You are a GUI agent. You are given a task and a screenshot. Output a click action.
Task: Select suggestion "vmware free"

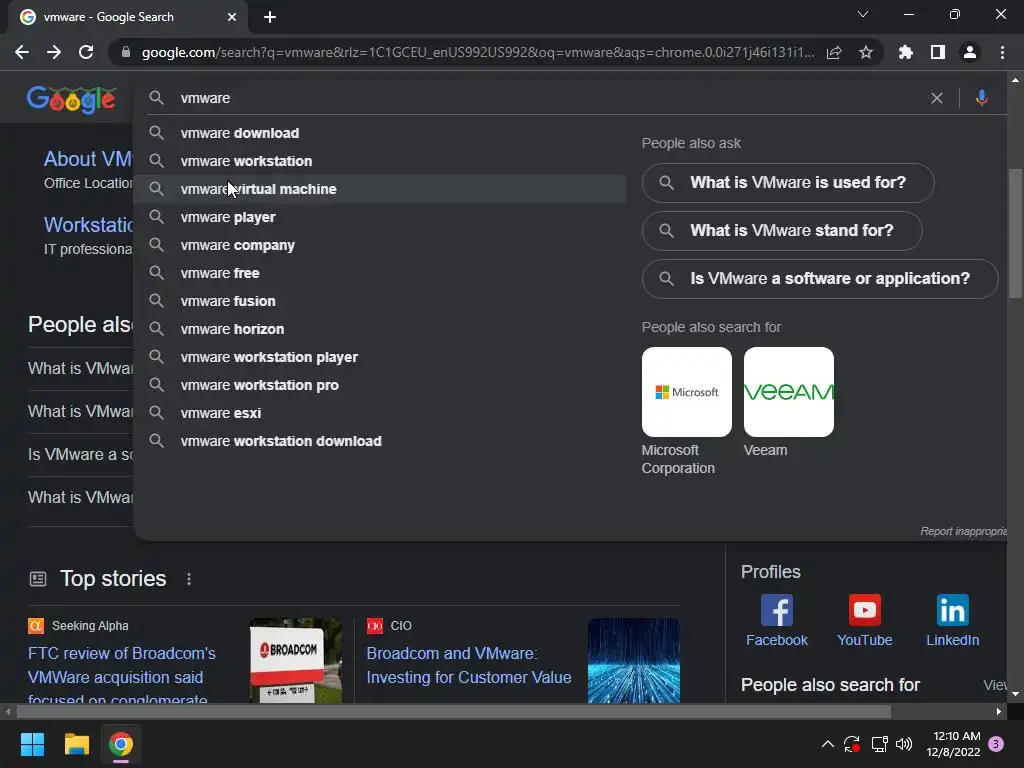click(379, 274)
